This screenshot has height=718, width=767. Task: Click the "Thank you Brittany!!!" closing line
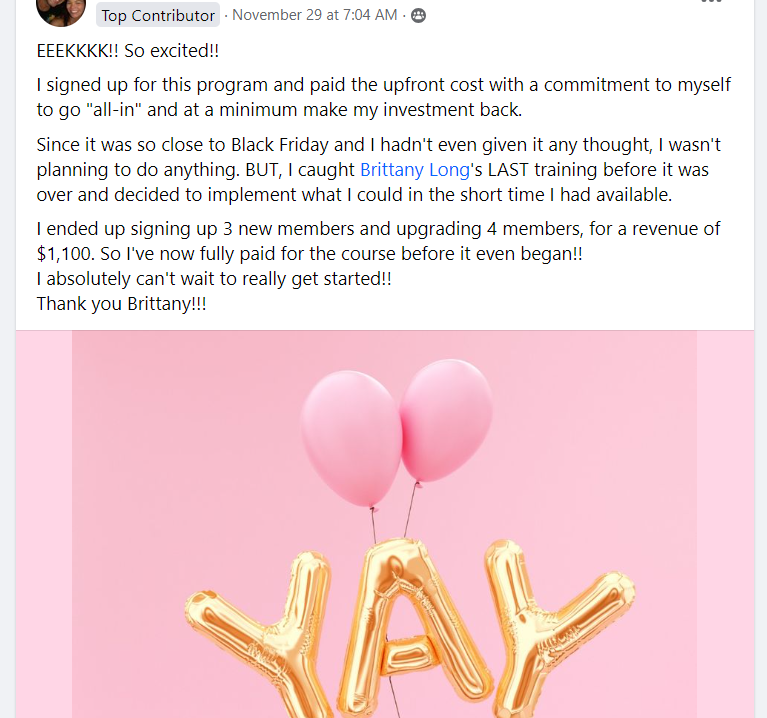coord(121,303)
